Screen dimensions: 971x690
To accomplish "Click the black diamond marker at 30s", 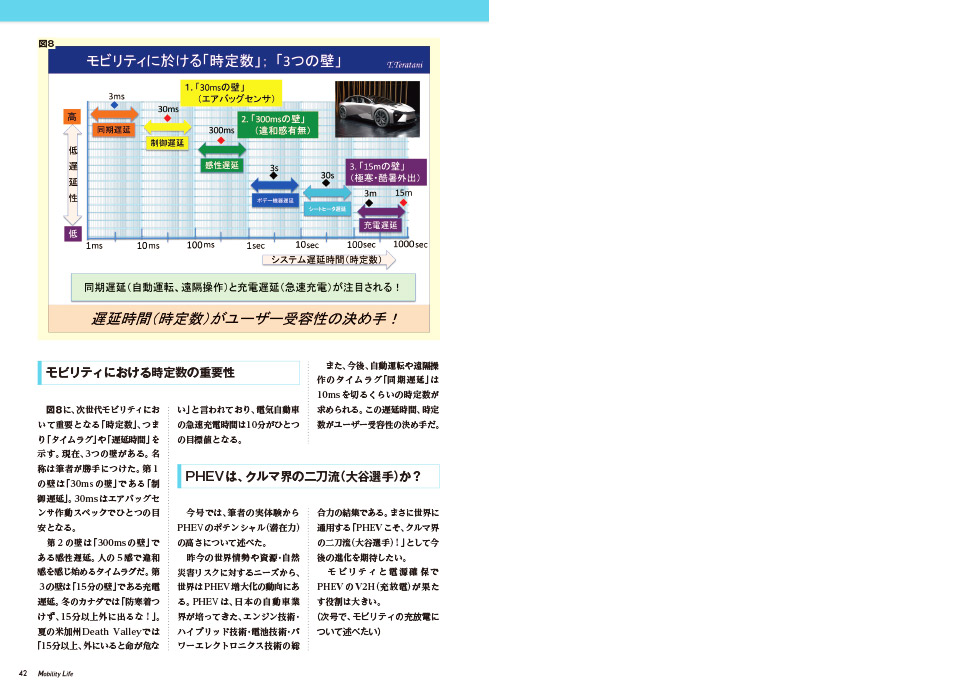I will (327, 184).
